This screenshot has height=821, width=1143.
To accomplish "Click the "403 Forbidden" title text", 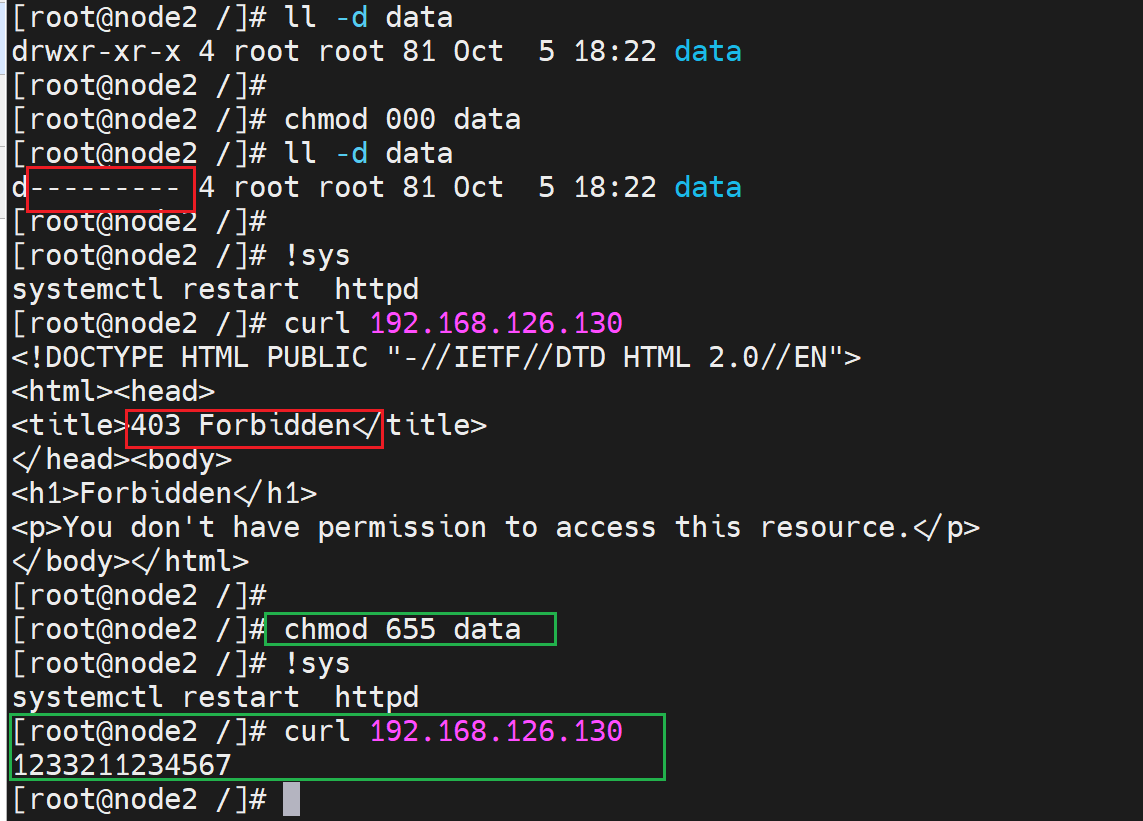I will (x=256, y=425).
